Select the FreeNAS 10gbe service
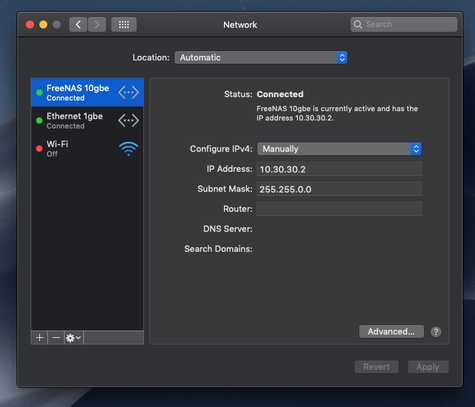This screenshot has width=475, height=407. [87, 92]
